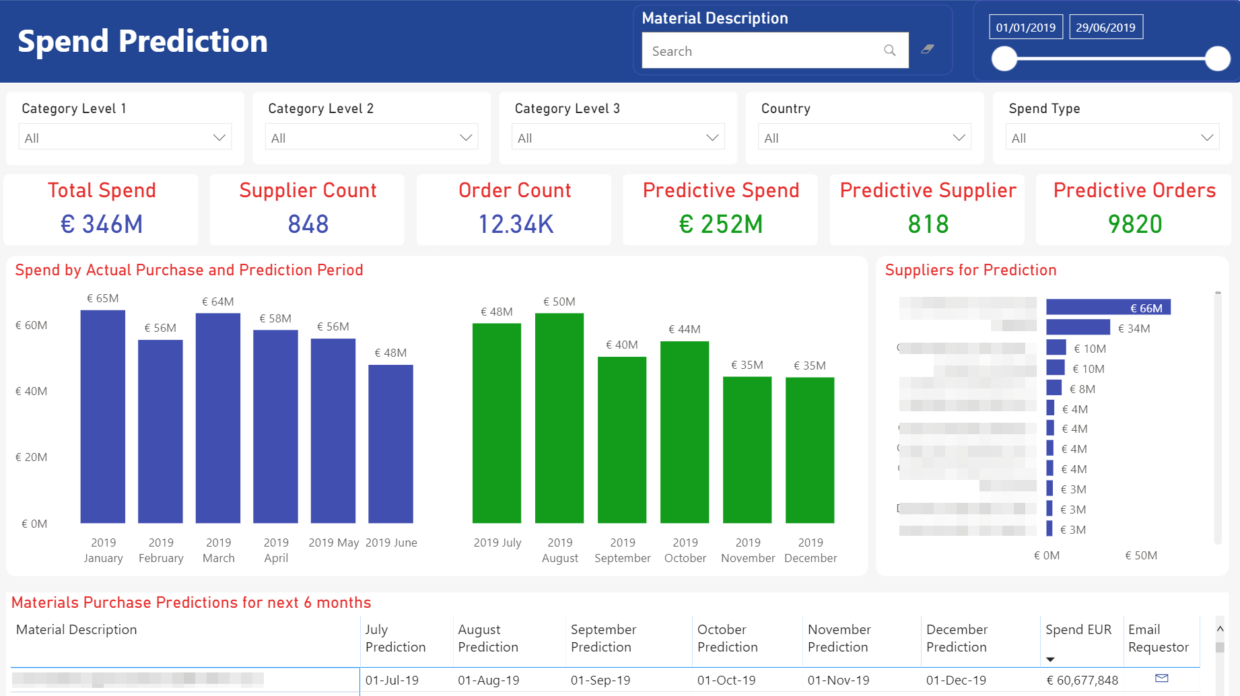Select the Total Spend KPI card
Image resolution: width=1240 pixels, height=696 pixels.
[x=101, y=208]
